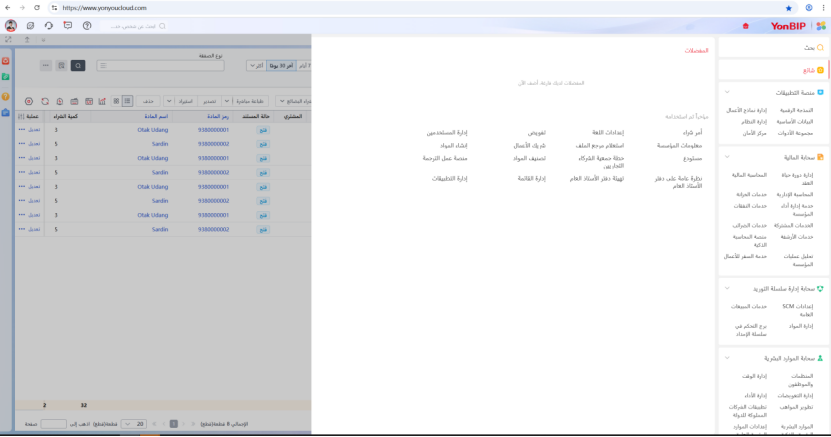Click current page 1 in pagination

tap(173, 424)
